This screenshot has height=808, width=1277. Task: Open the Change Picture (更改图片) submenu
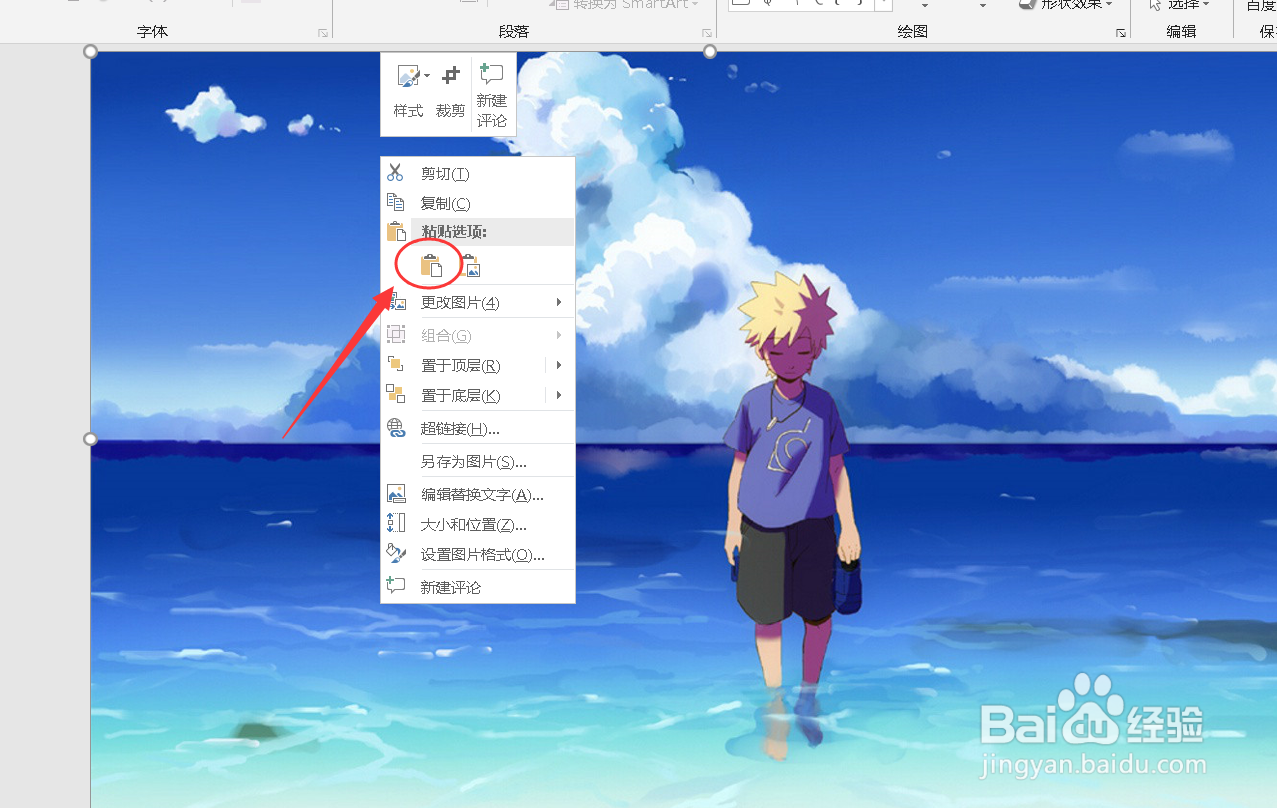[477, 302]
